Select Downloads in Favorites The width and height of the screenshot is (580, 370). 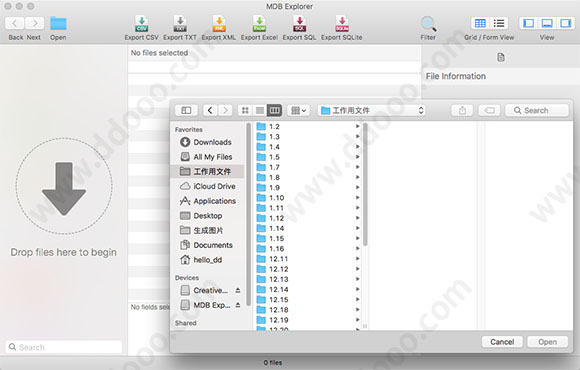(208, 142)
